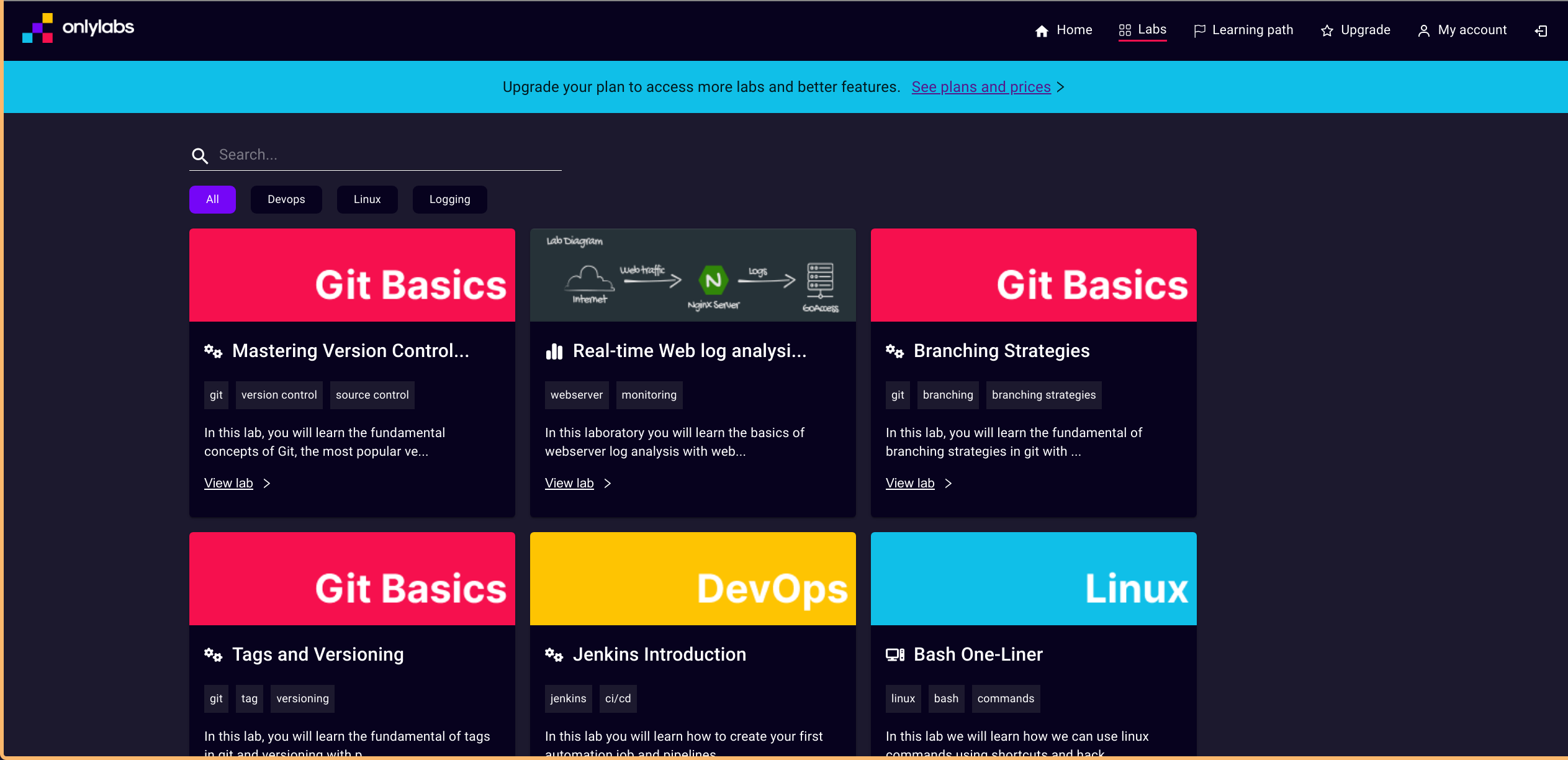Open Mastering Version Control title
Screen dimensions: 1568x760
point(351,351)
